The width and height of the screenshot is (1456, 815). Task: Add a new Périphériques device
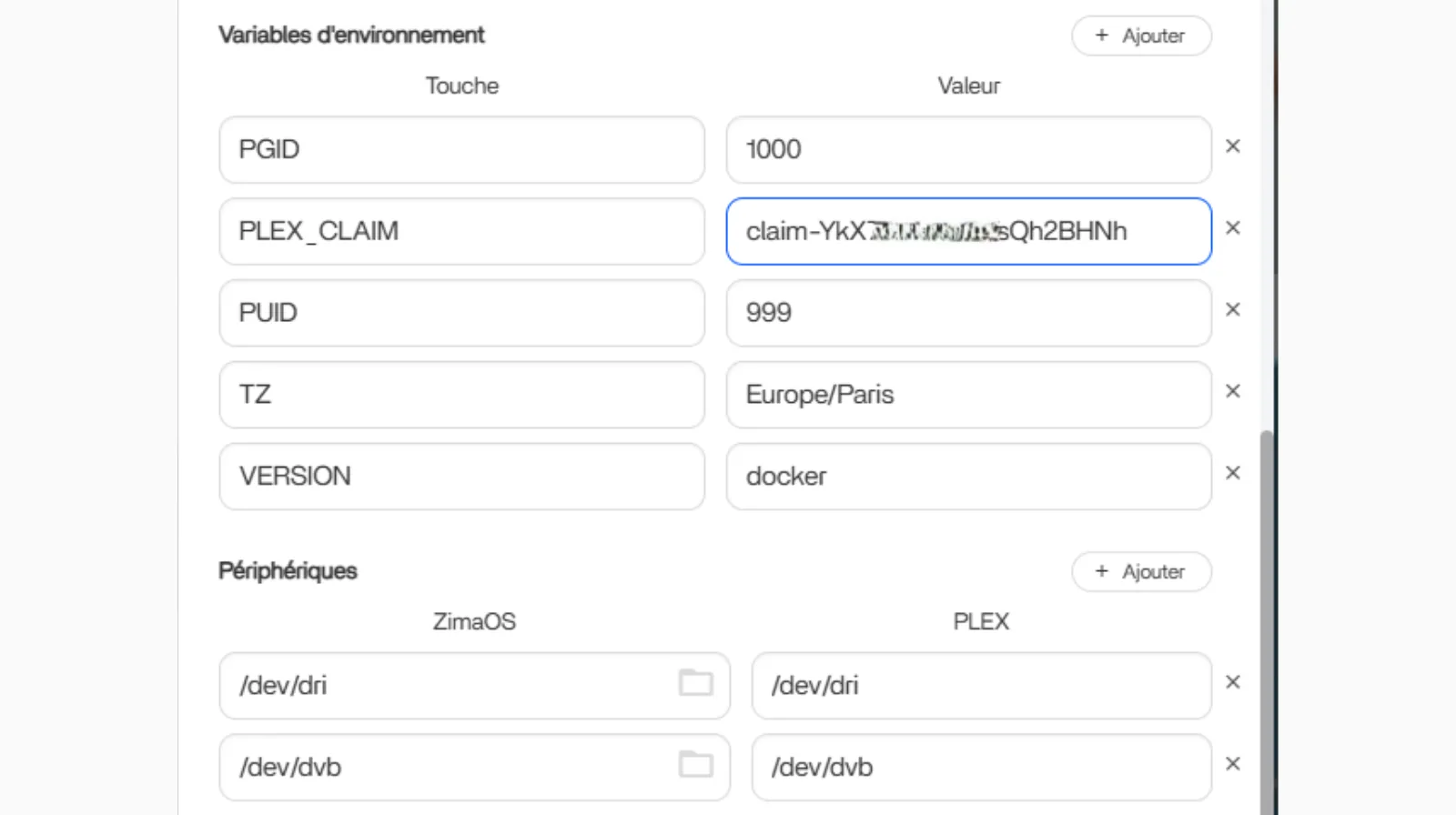coord(1141,572)
